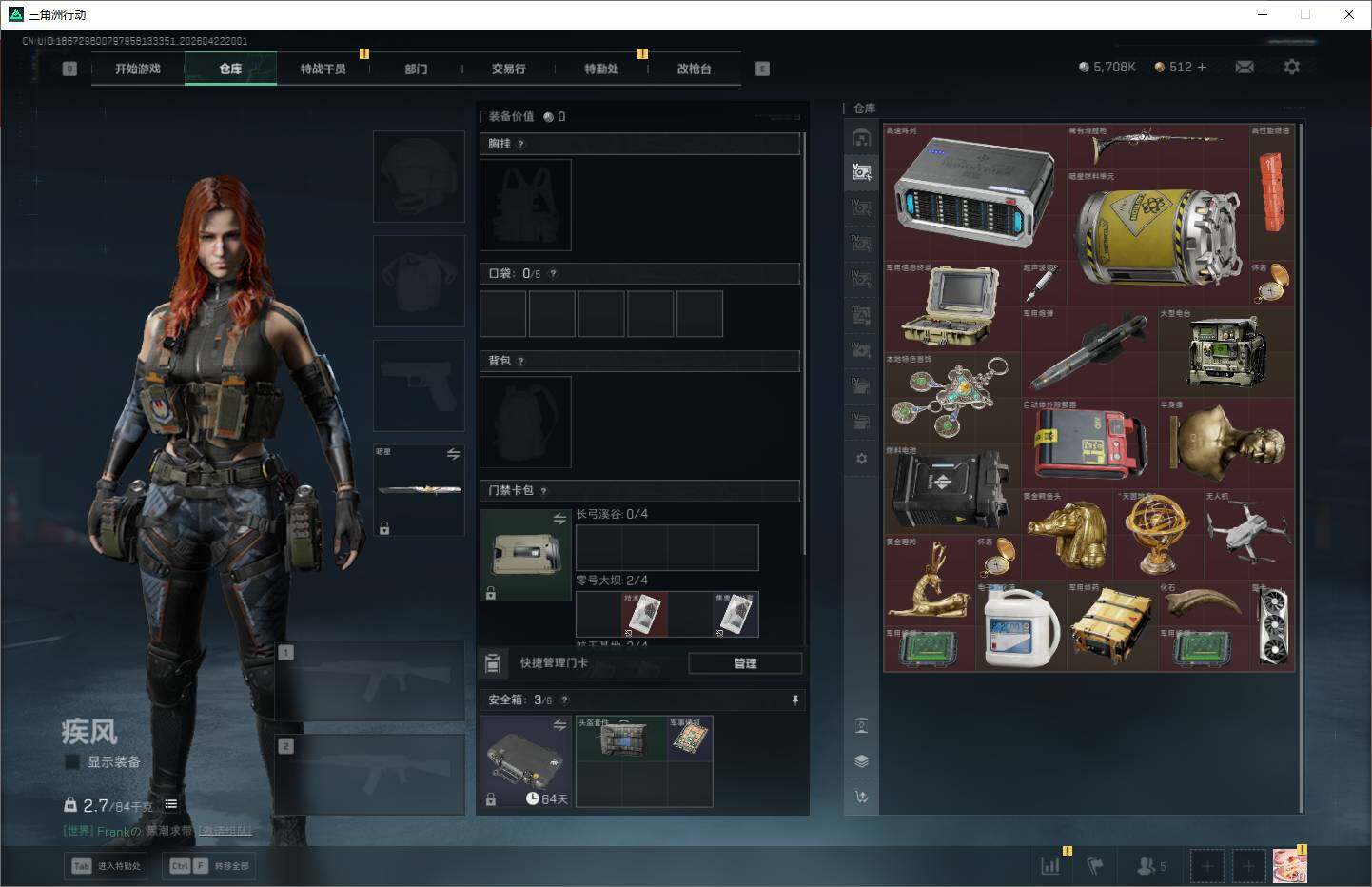The height and width of the screenshot is (887, 1372).
Task: Select the 燃料电池 item
Action: 951,489
